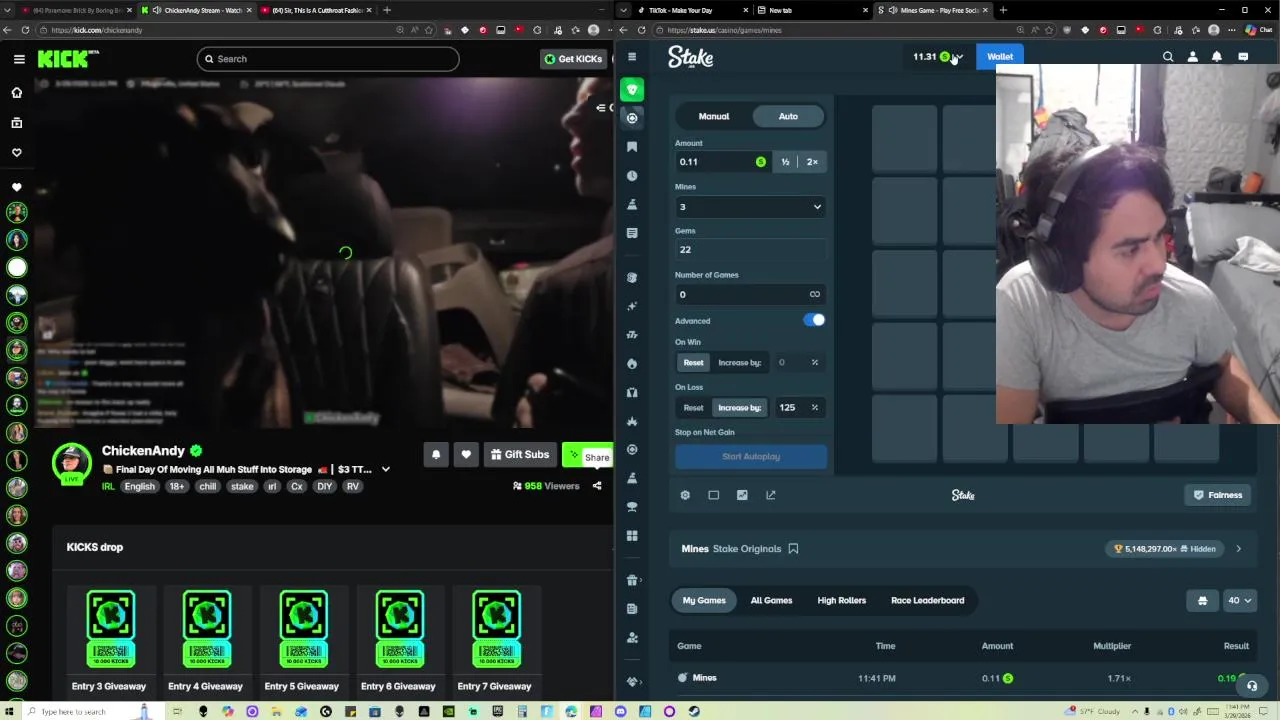Click share icon beside viewer count
The image size is (1280, 720).
597,486
